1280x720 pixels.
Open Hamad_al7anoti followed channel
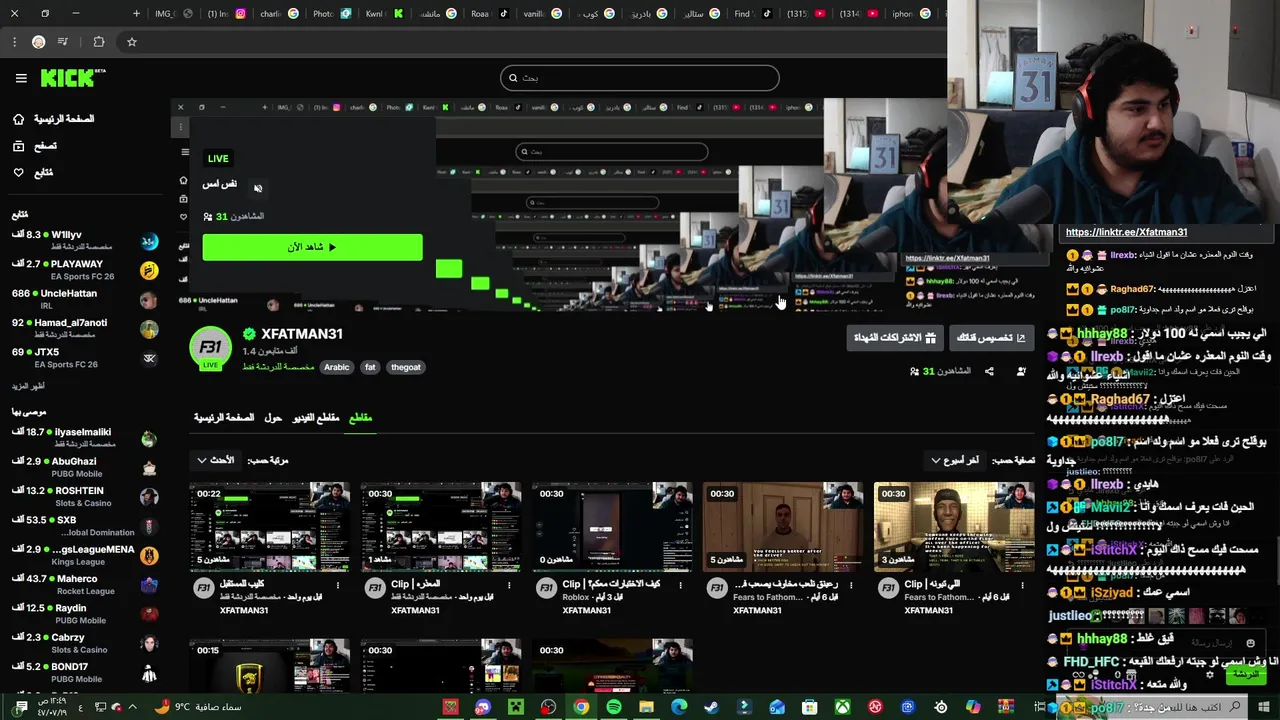[85, 328]
